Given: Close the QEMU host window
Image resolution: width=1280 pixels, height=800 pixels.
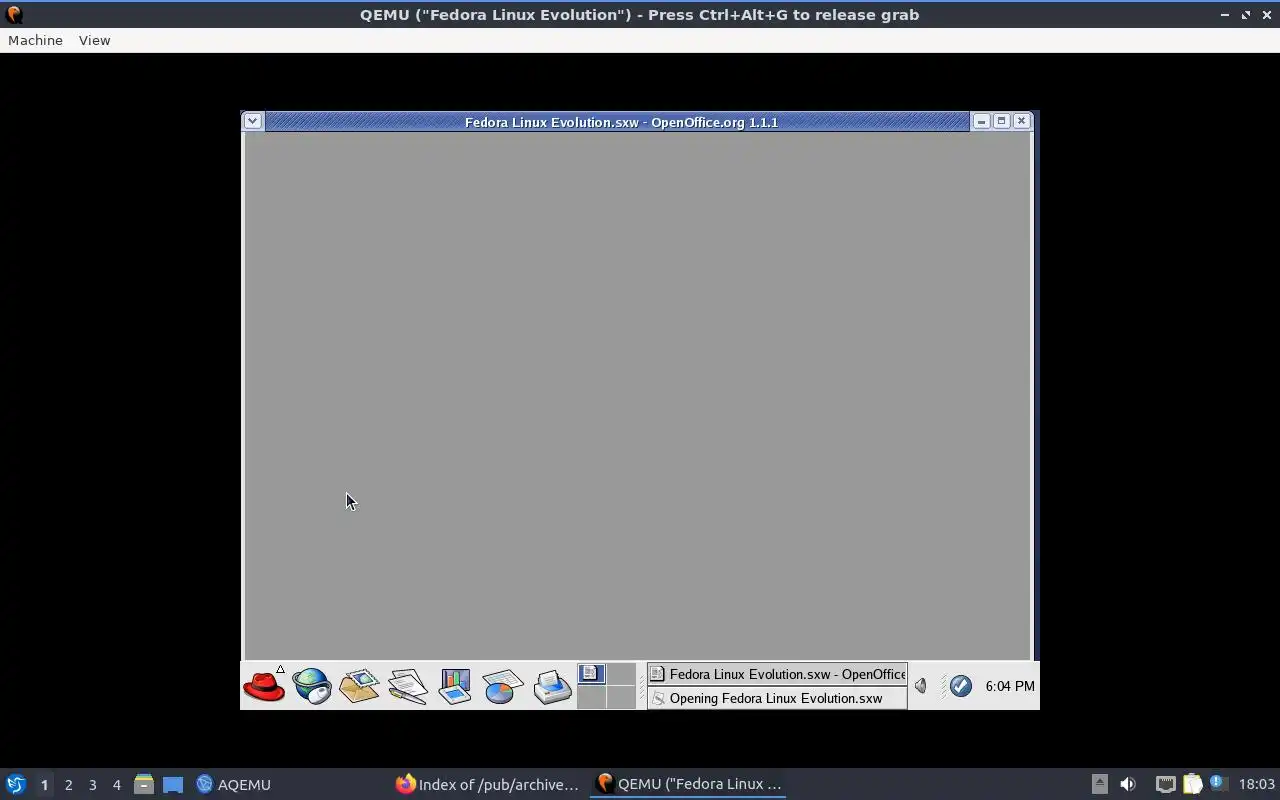Looking at the screenshot, I should pyautogui.click(x=1266, y=14).
